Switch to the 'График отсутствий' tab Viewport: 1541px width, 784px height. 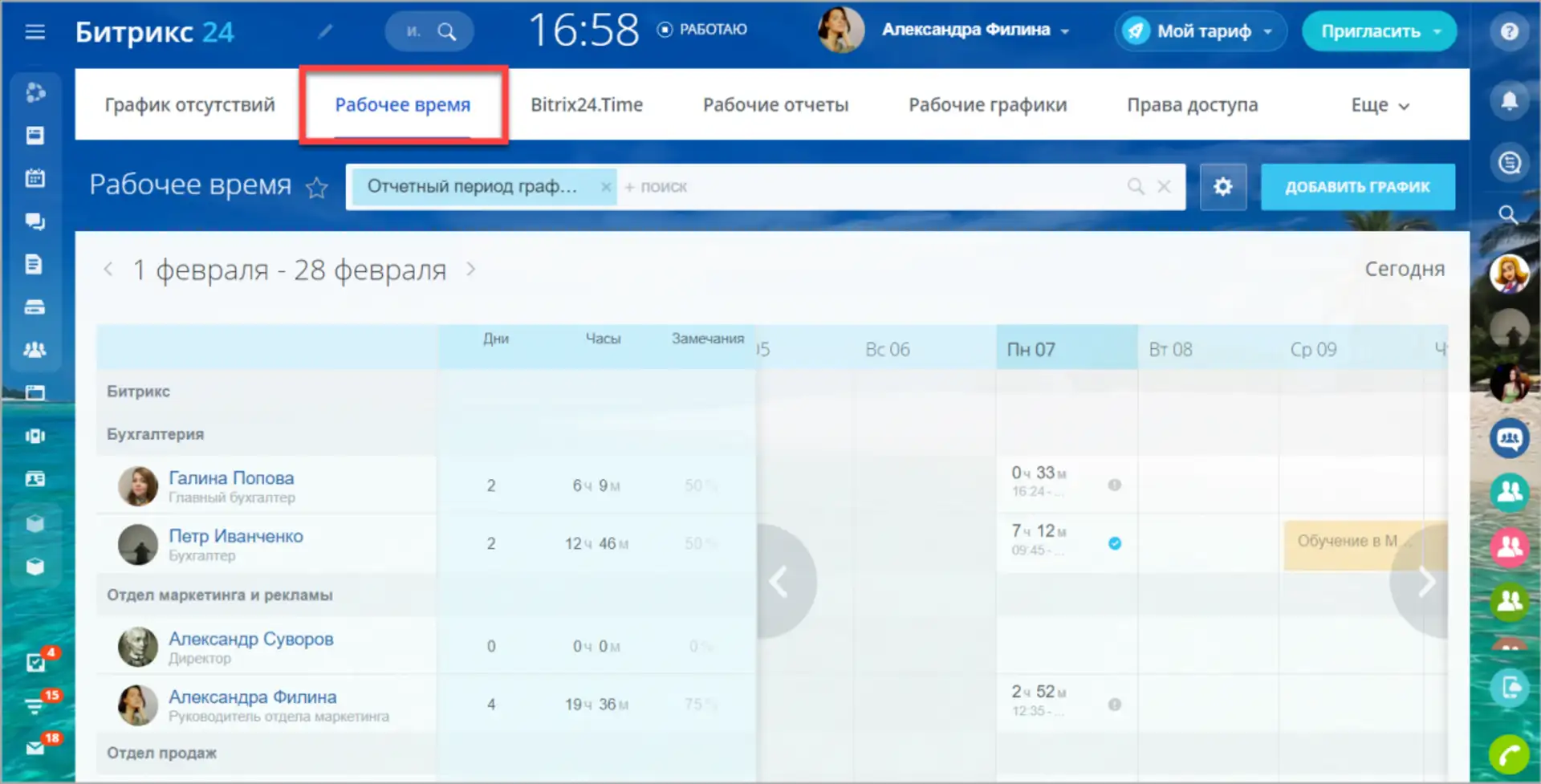click(189, 104)
